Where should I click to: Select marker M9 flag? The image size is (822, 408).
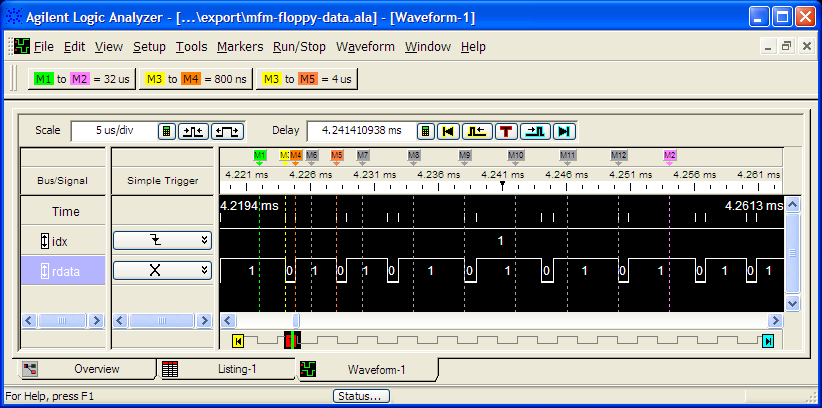(464, 156)
